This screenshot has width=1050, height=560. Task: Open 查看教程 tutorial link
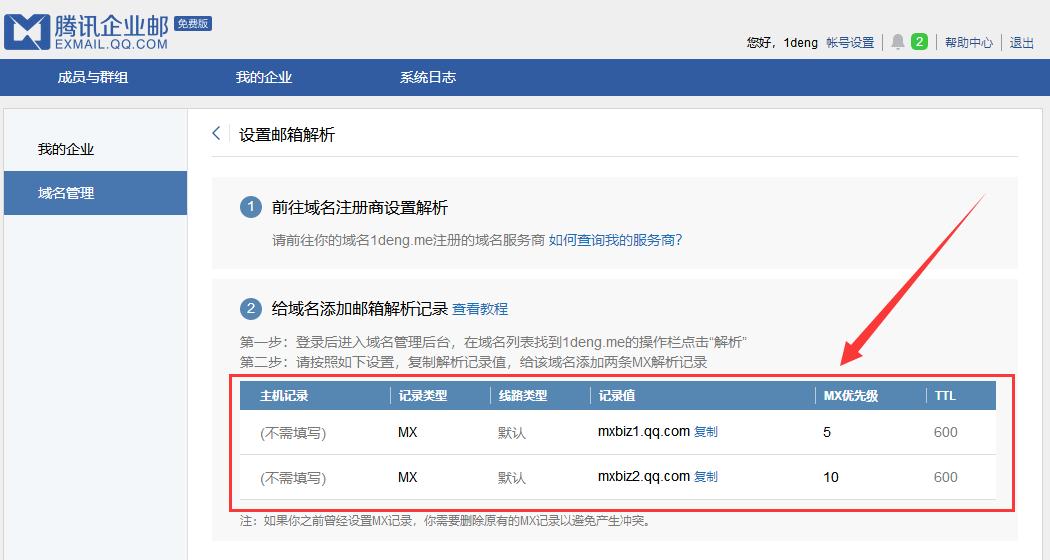[480, 309]
